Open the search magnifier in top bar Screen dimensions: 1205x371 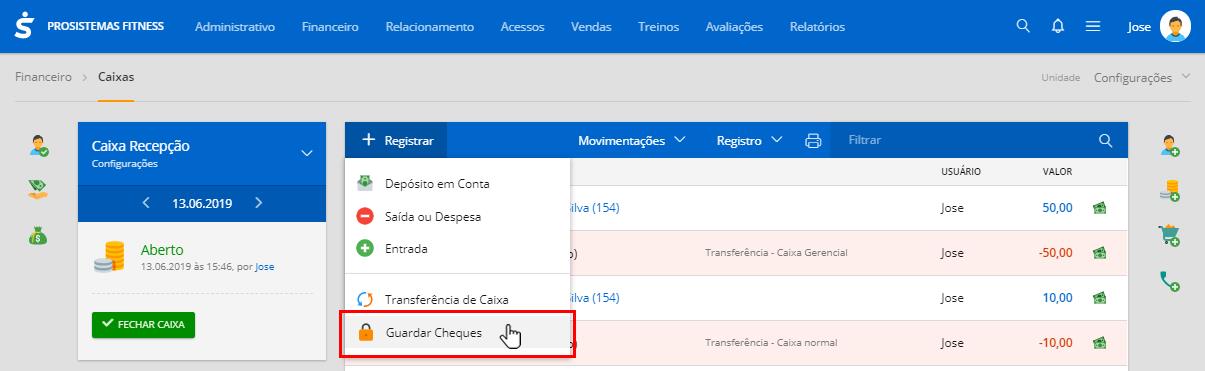point(1022,26)
